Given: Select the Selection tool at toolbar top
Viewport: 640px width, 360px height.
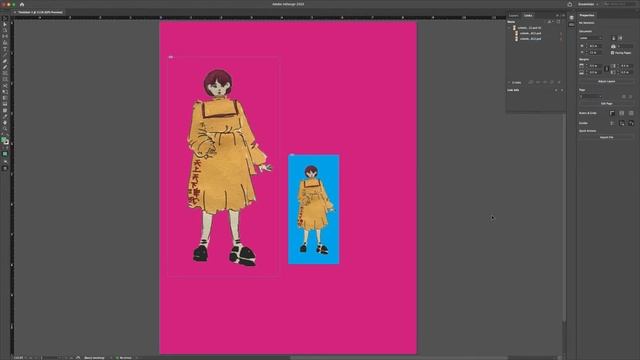Looking at the screenshot, I should [5, 18].
